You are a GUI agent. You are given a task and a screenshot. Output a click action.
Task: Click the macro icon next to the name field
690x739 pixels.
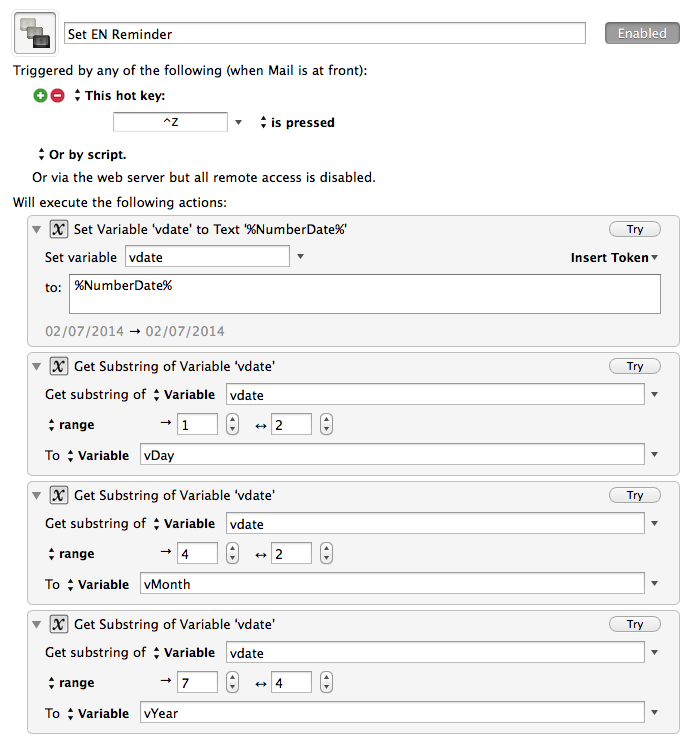point(35,33)
